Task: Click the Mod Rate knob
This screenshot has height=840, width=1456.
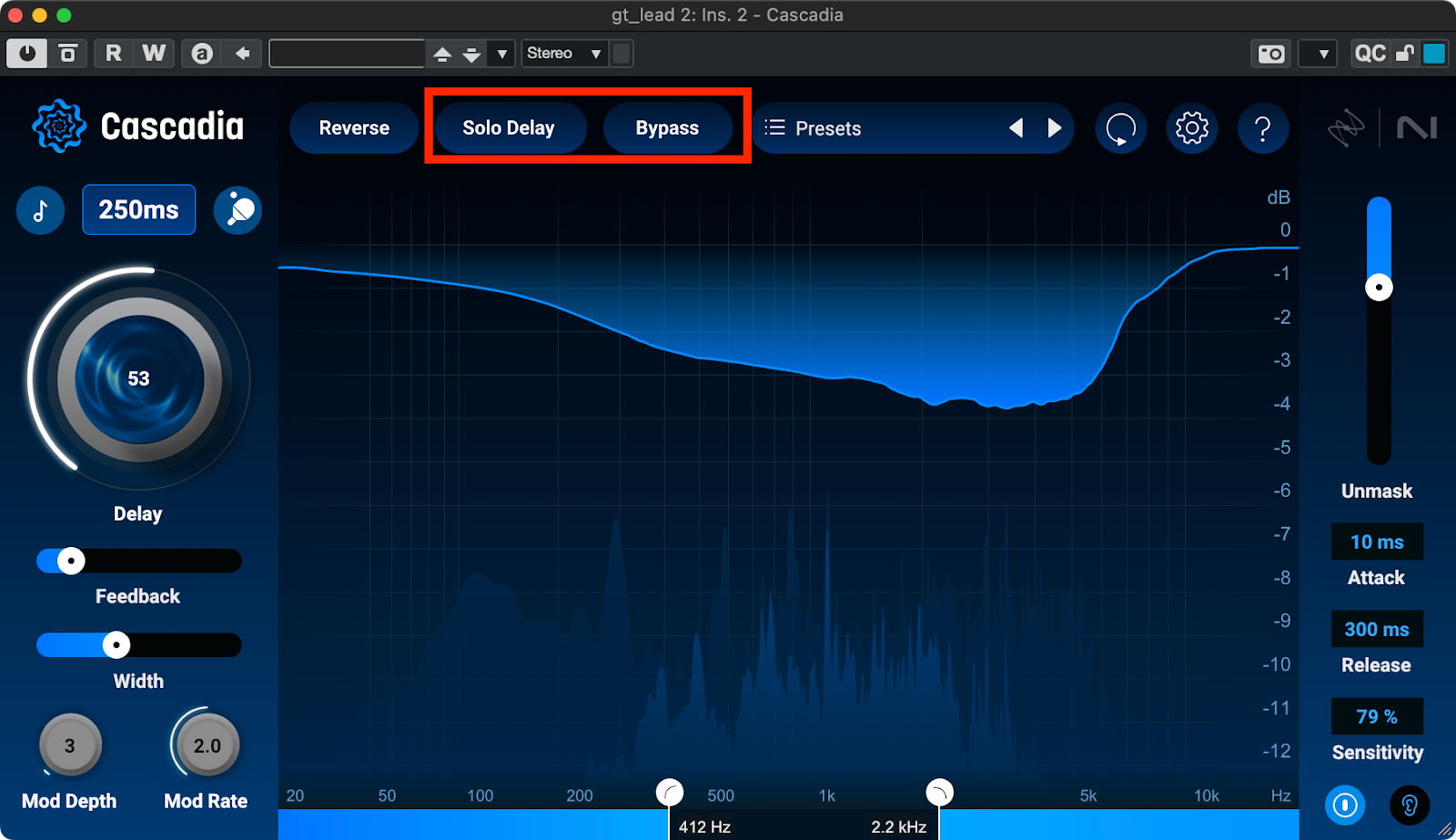Action: coord(207,745)
